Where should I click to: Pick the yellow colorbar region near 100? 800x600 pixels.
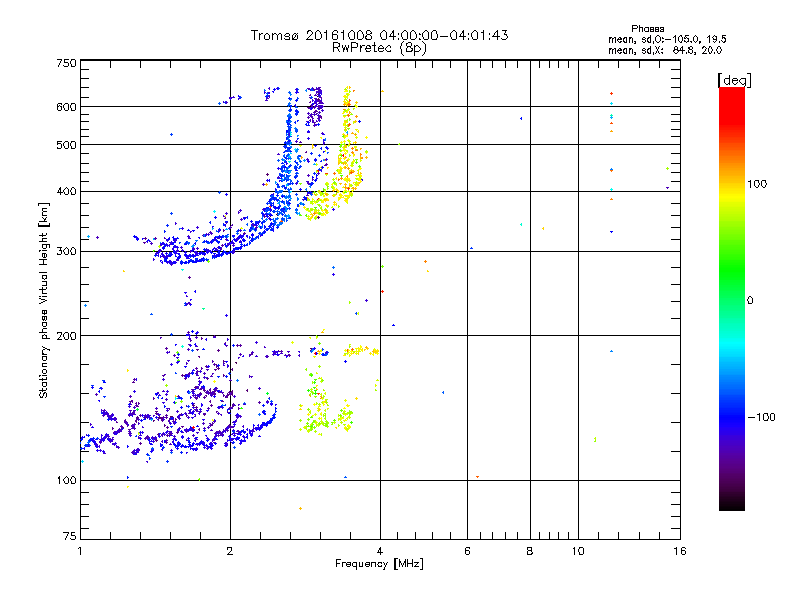tap(731, 185)
